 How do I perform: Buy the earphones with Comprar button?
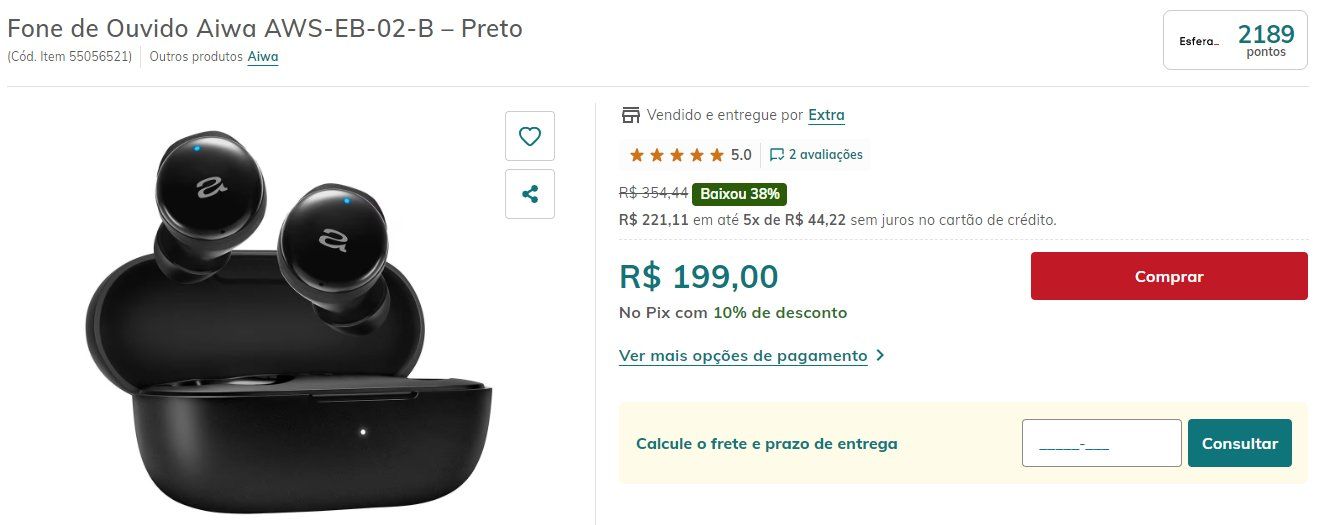1169,276
